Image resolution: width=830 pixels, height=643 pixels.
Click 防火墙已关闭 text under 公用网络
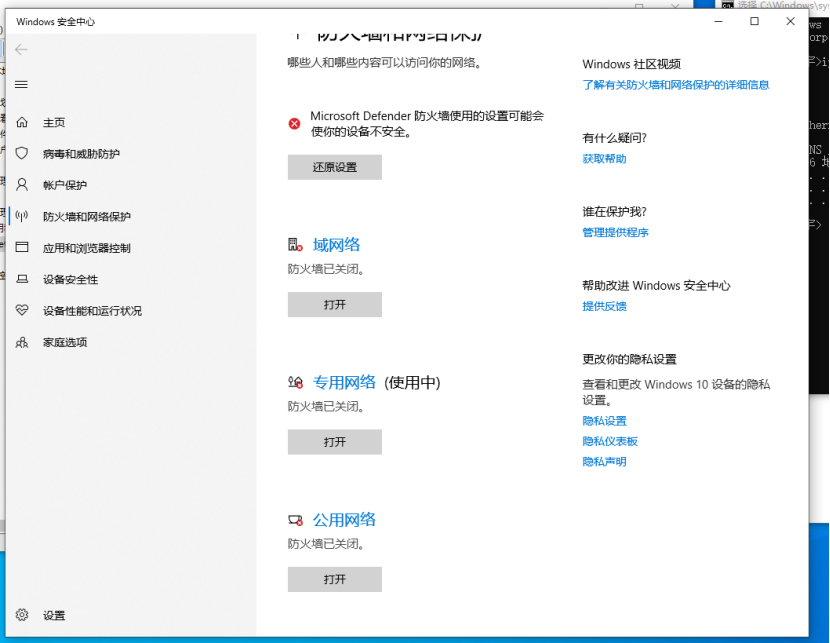pos(326,544)
